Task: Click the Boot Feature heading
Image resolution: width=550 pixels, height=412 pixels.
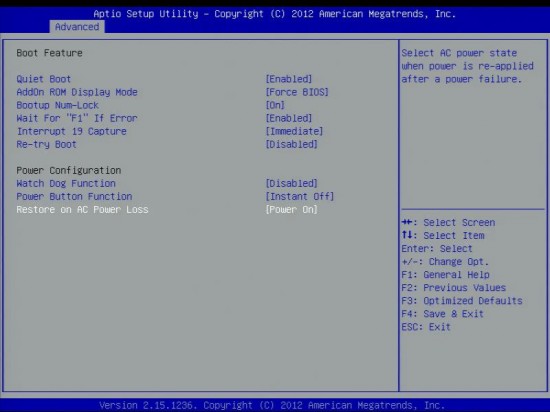Action: pos(49,53)
